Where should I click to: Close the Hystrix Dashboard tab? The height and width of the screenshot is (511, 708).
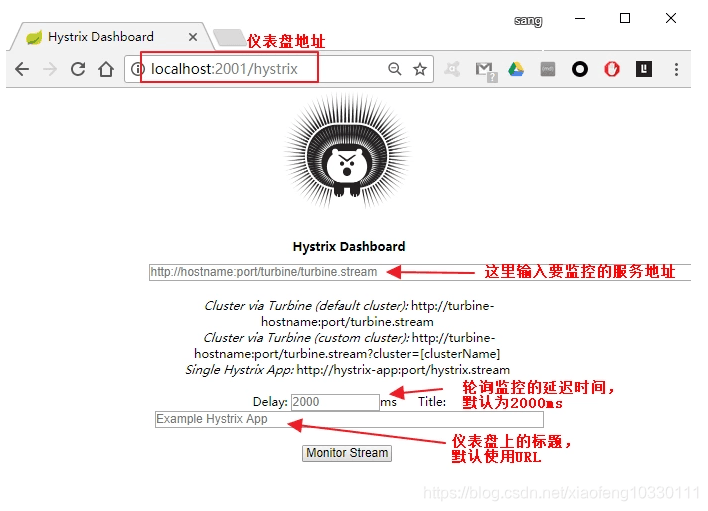[193, 37]
